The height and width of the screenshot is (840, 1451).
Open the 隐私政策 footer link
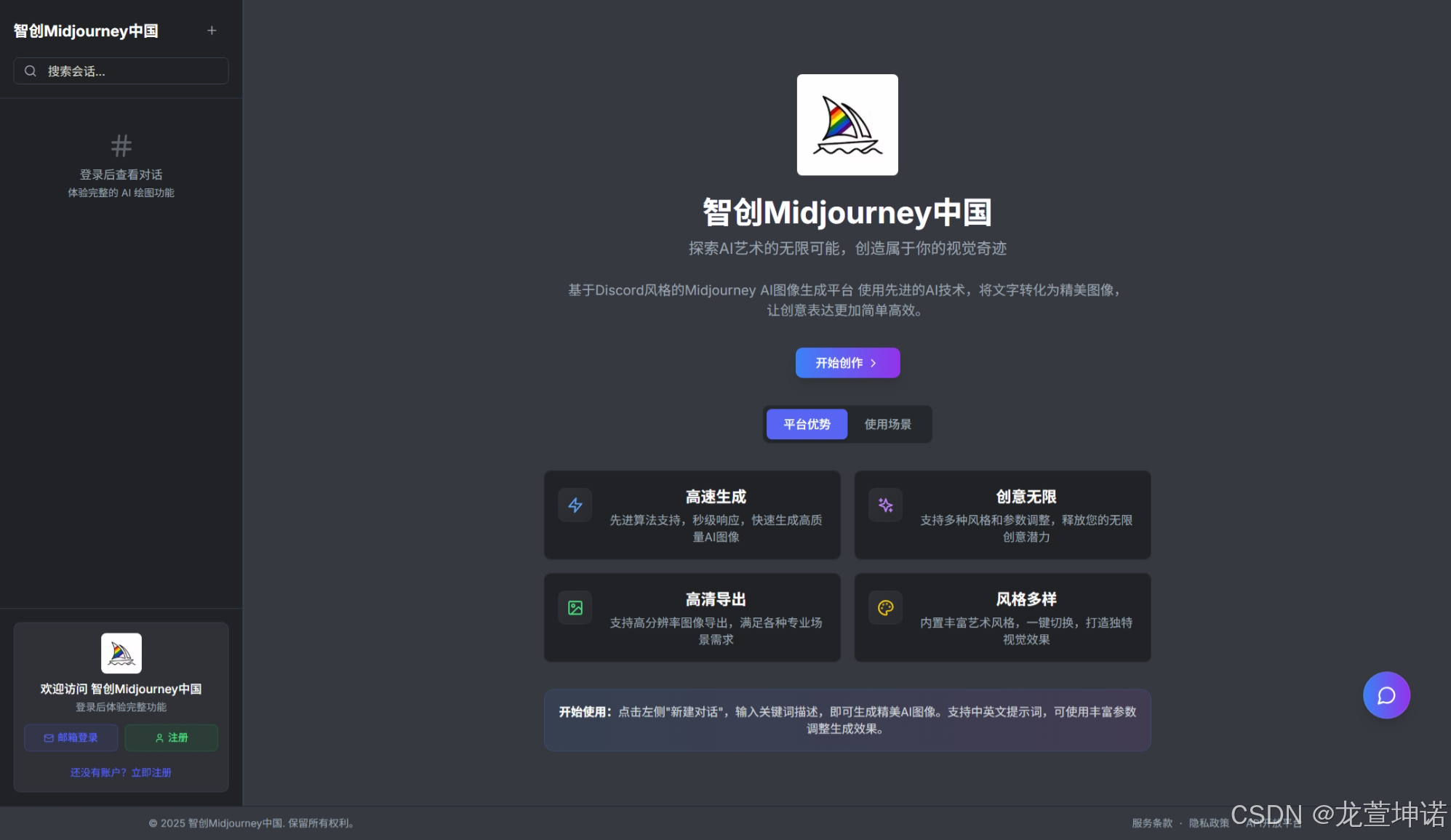1209,823
